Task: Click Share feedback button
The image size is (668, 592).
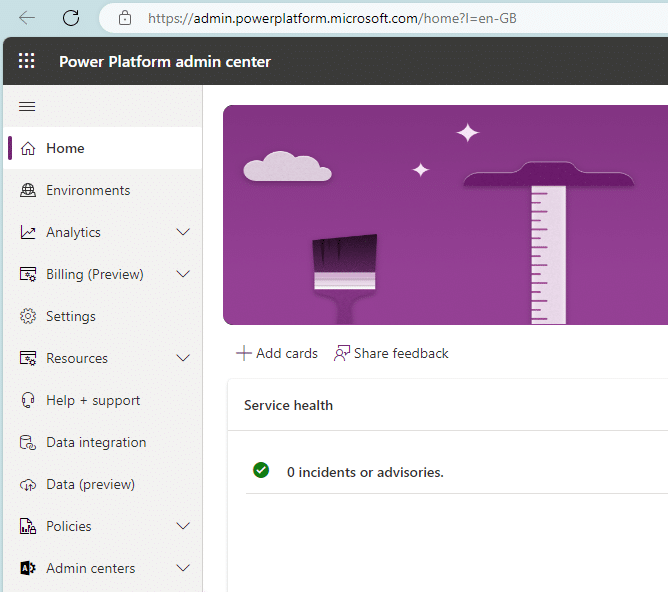Action: coord(391,353)
